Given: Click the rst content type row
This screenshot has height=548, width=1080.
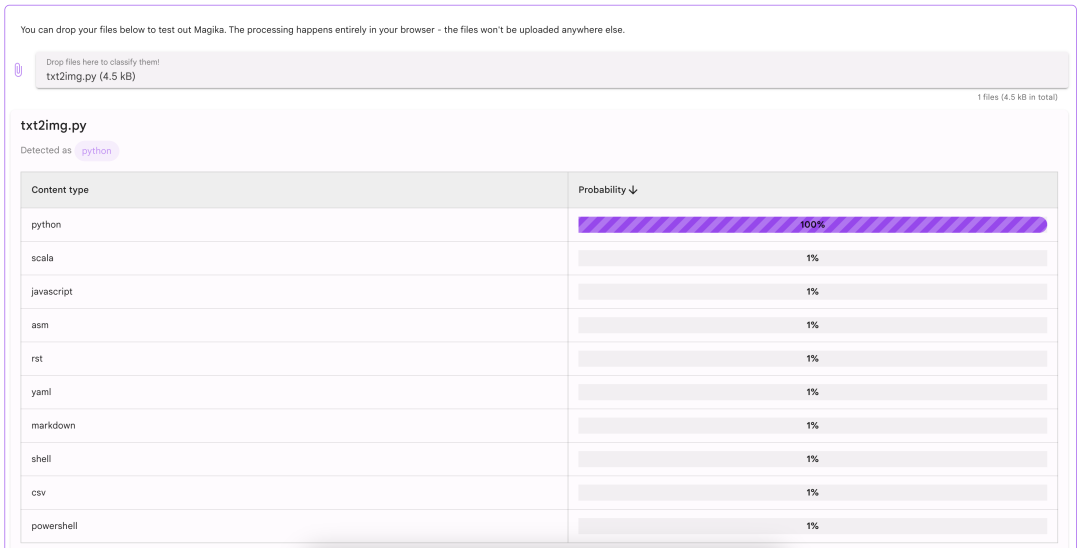Looking at the screenshot, I should [x=37, y=358].
